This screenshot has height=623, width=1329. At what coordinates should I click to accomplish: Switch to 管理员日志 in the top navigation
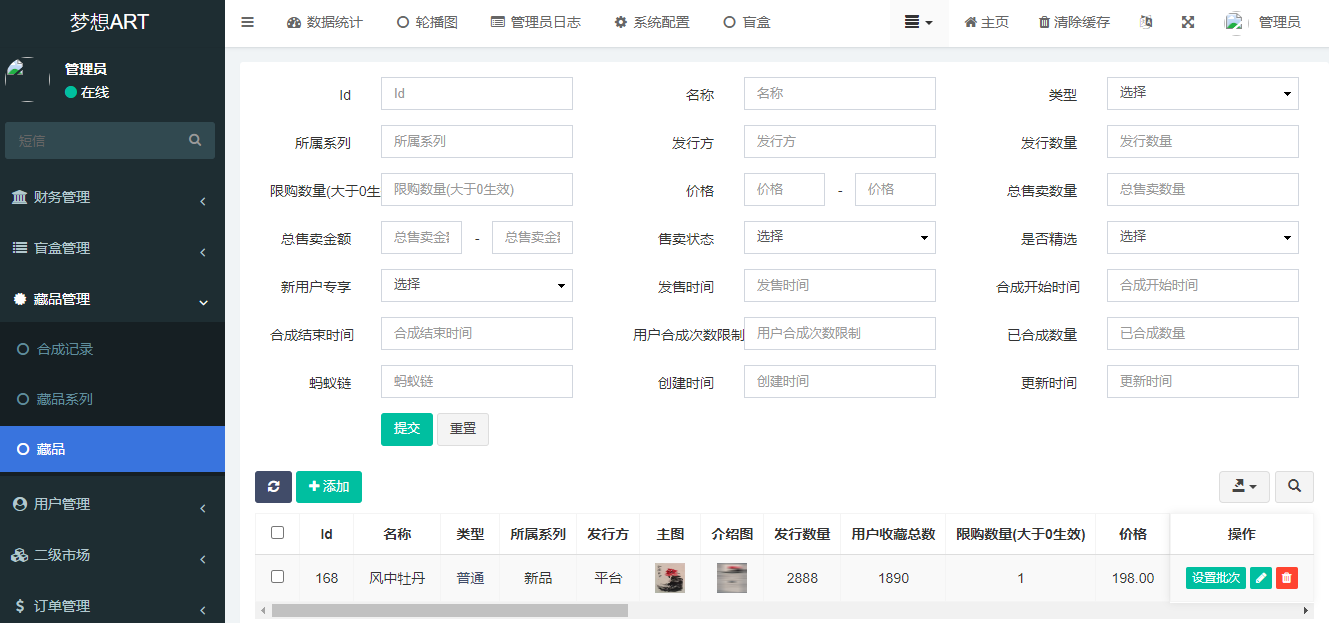(536, 21)
